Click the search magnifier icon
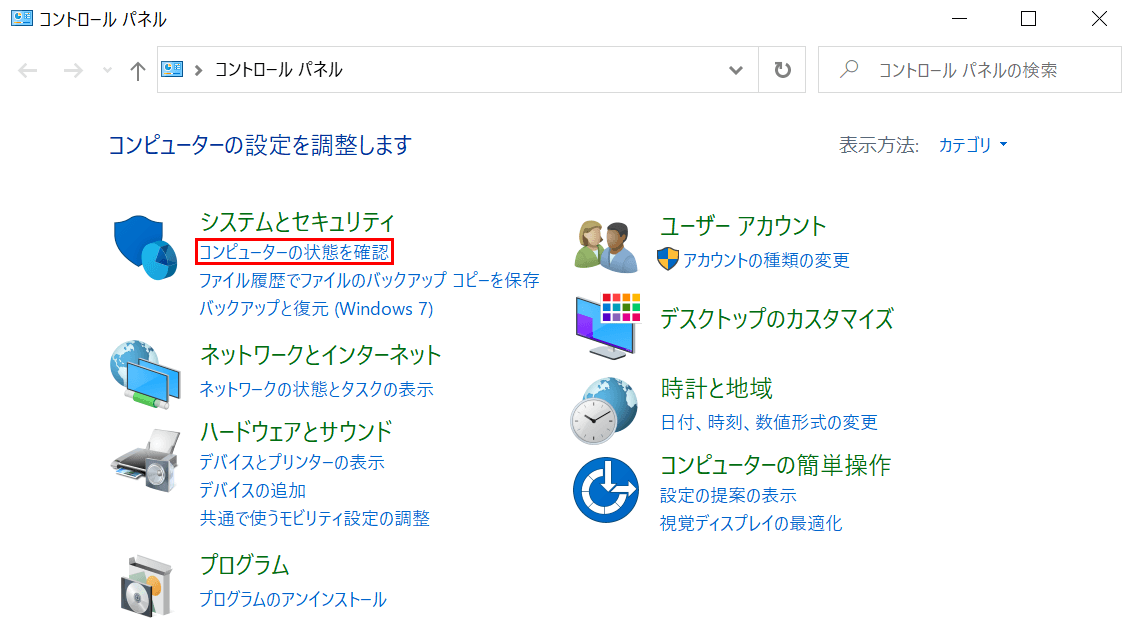This screenshot has height=644, width=1128. (x=850, y=69)
